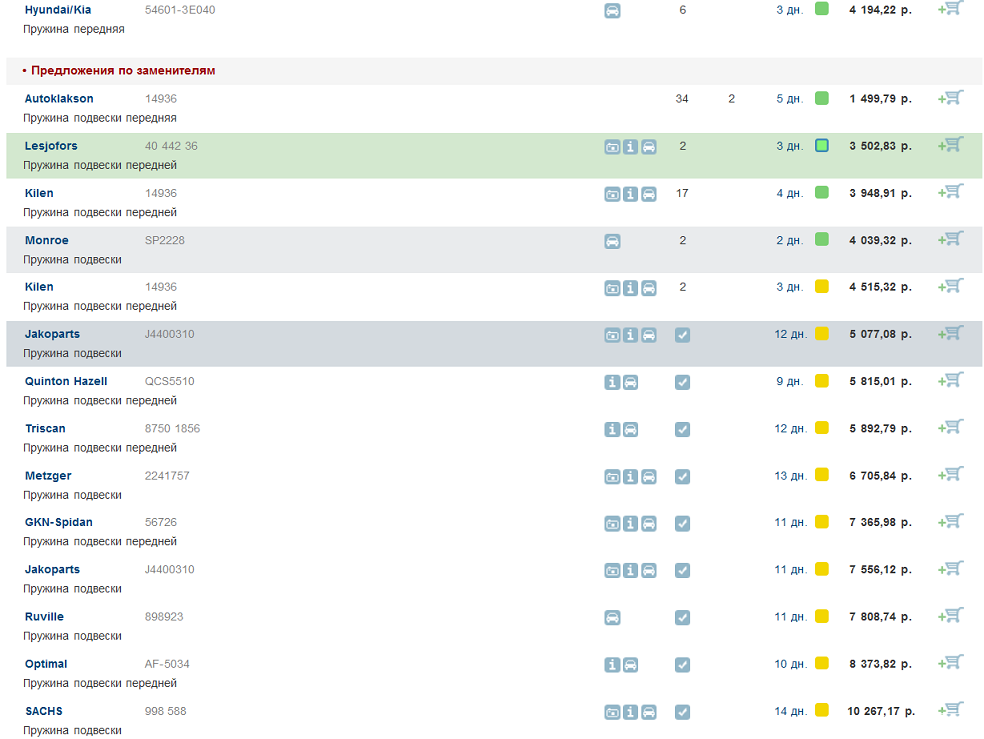The image size is (984, 739).
Task: Open the Quinton Hazell brand link
Action: (66, 381)
